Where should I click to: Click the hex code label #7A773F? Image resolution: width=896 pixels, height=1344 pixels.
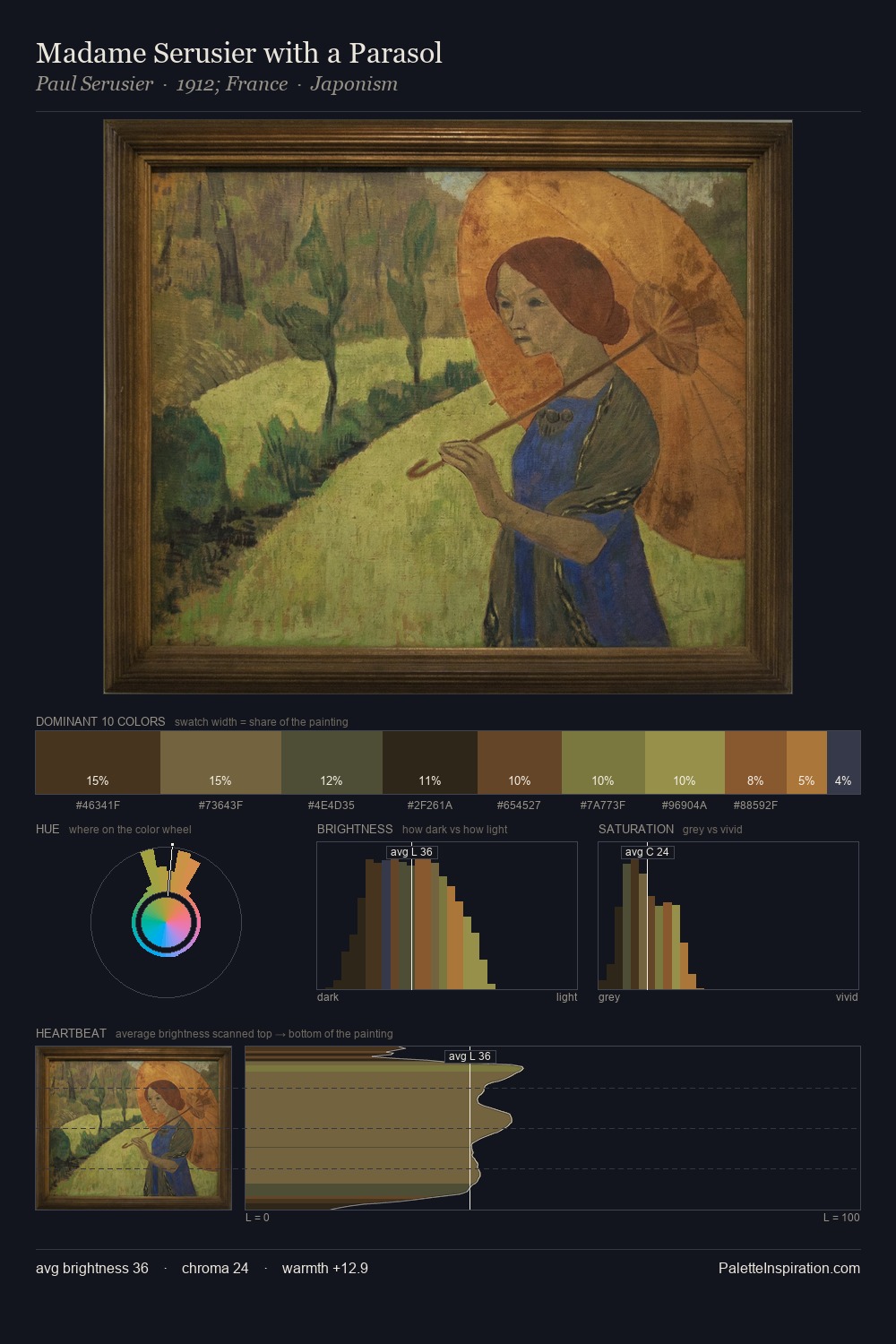tap(603, 806)
